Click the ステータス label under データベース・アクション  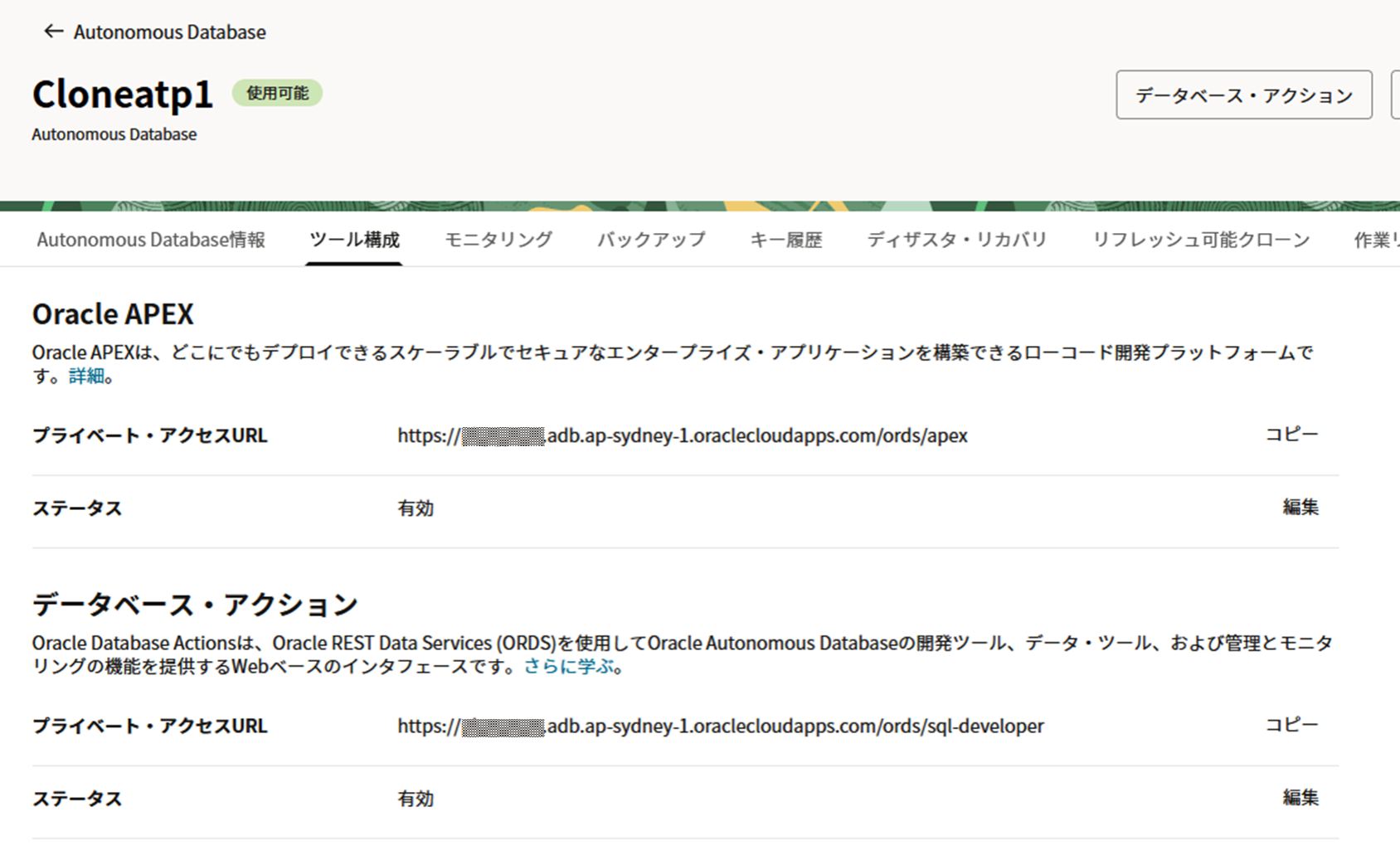click(x=77, y=799)
